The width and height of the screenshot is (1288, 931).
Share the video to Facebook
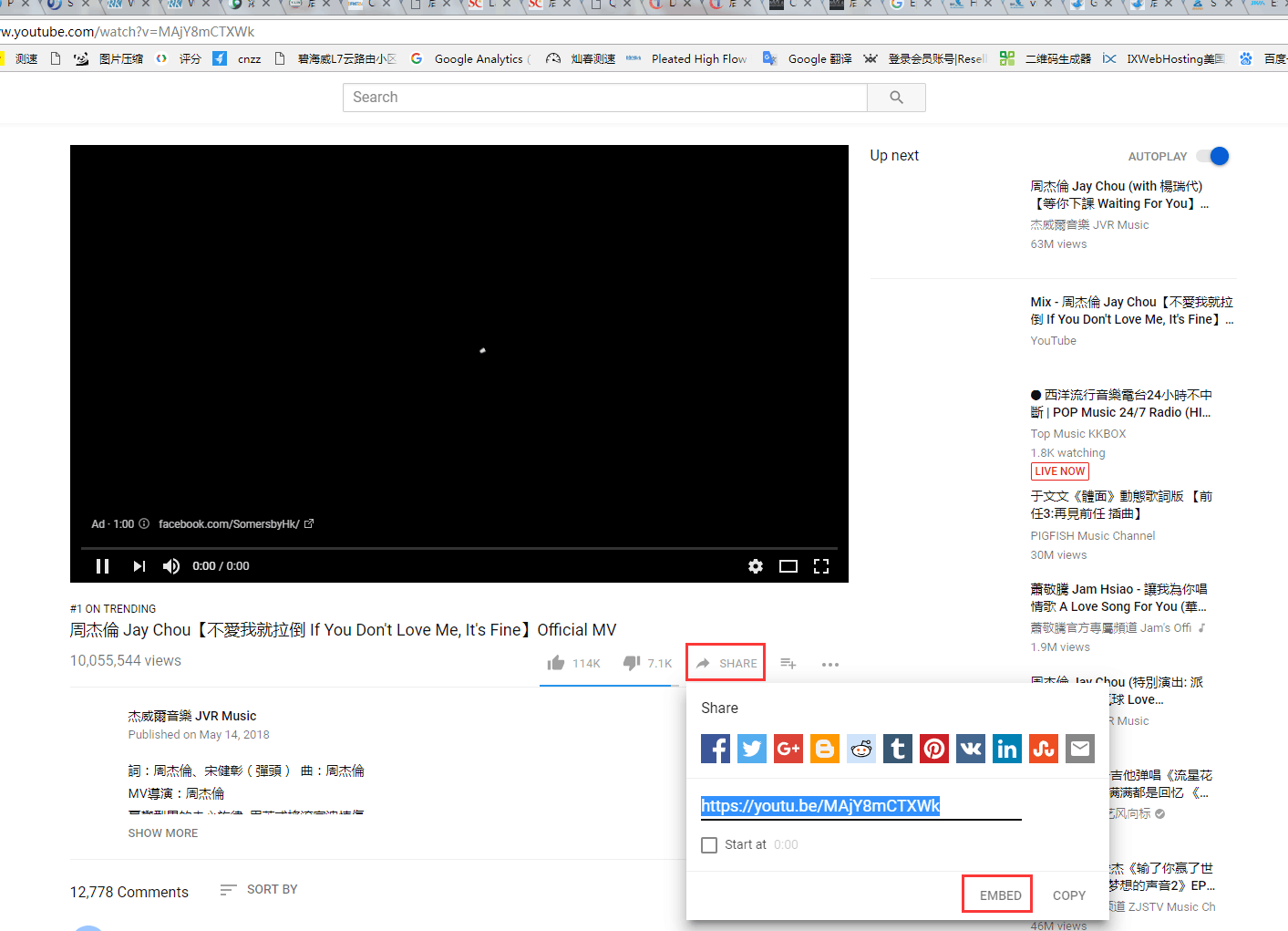pos(716,748)
